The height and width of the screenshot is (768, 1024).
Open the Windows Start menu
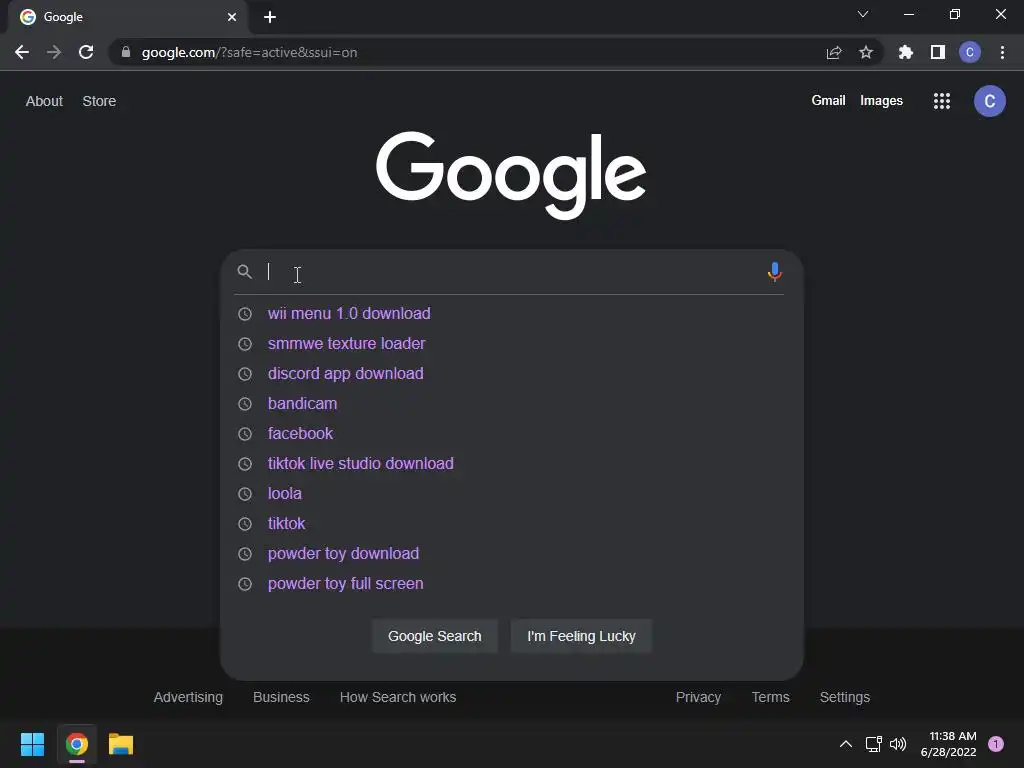tap(32, 744)
